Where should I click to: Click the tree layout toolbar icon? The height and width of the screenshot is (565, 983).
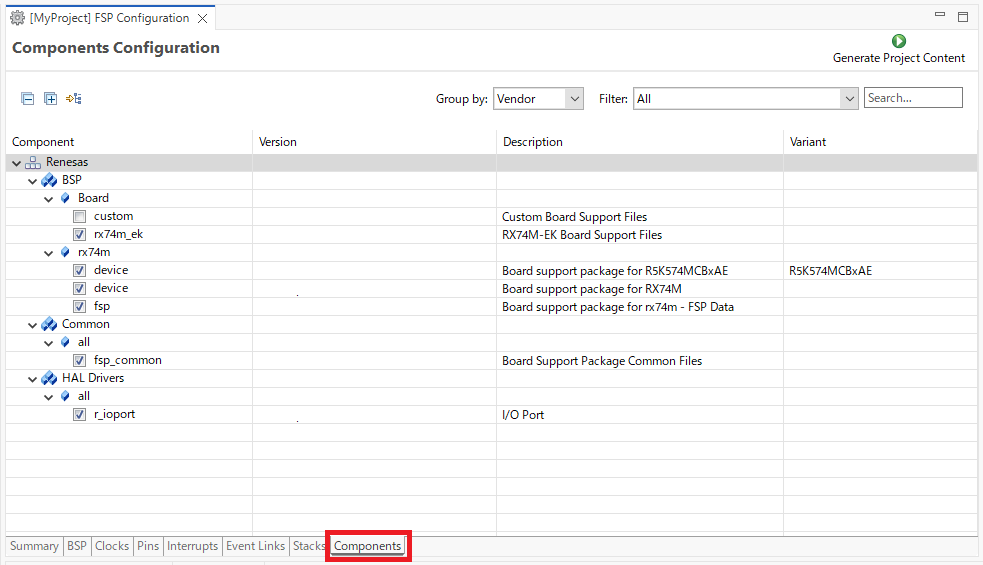74,98
